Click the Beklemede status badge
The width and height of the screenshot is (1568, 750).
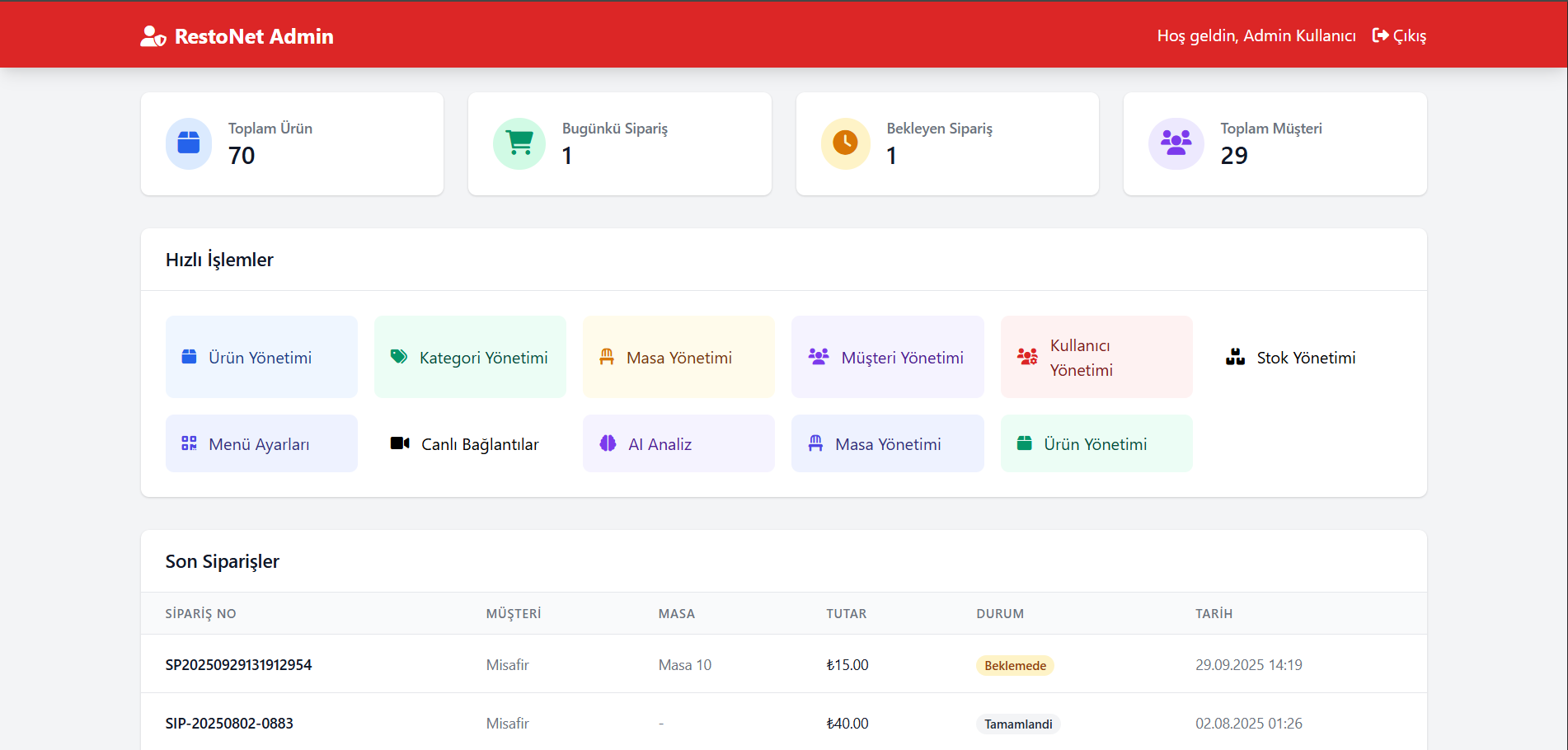tap(1015, 666)
